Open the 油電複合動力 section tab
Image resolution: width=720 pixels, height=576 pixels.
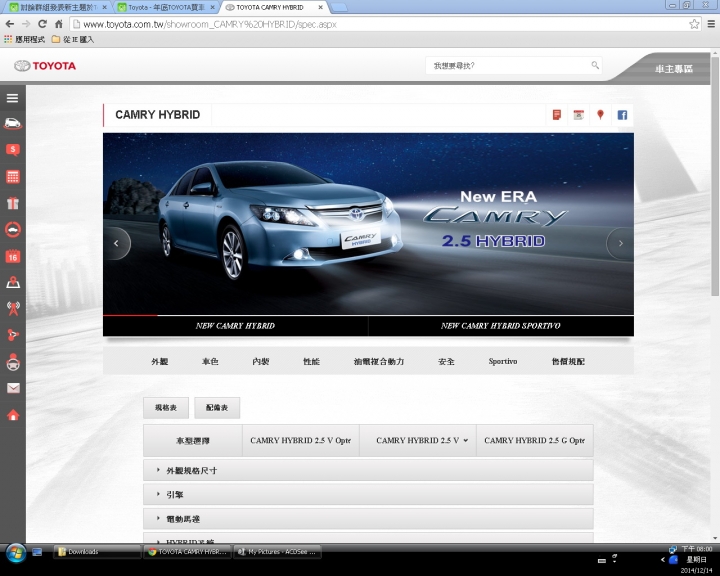click(379, 361)
